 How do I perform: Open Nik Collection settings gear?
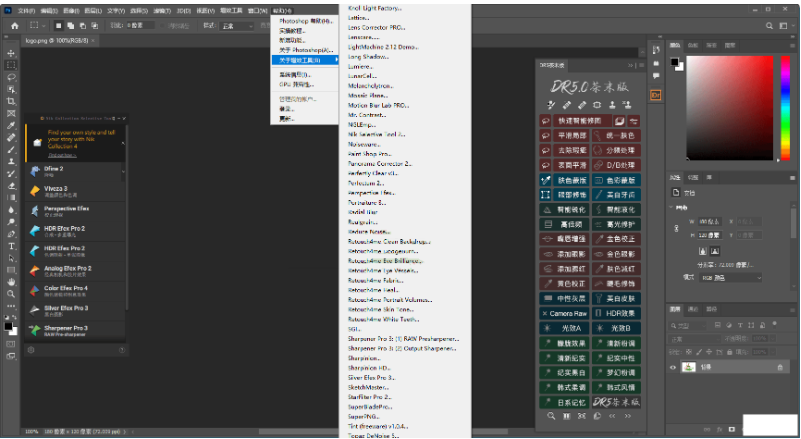coord(31,350)
